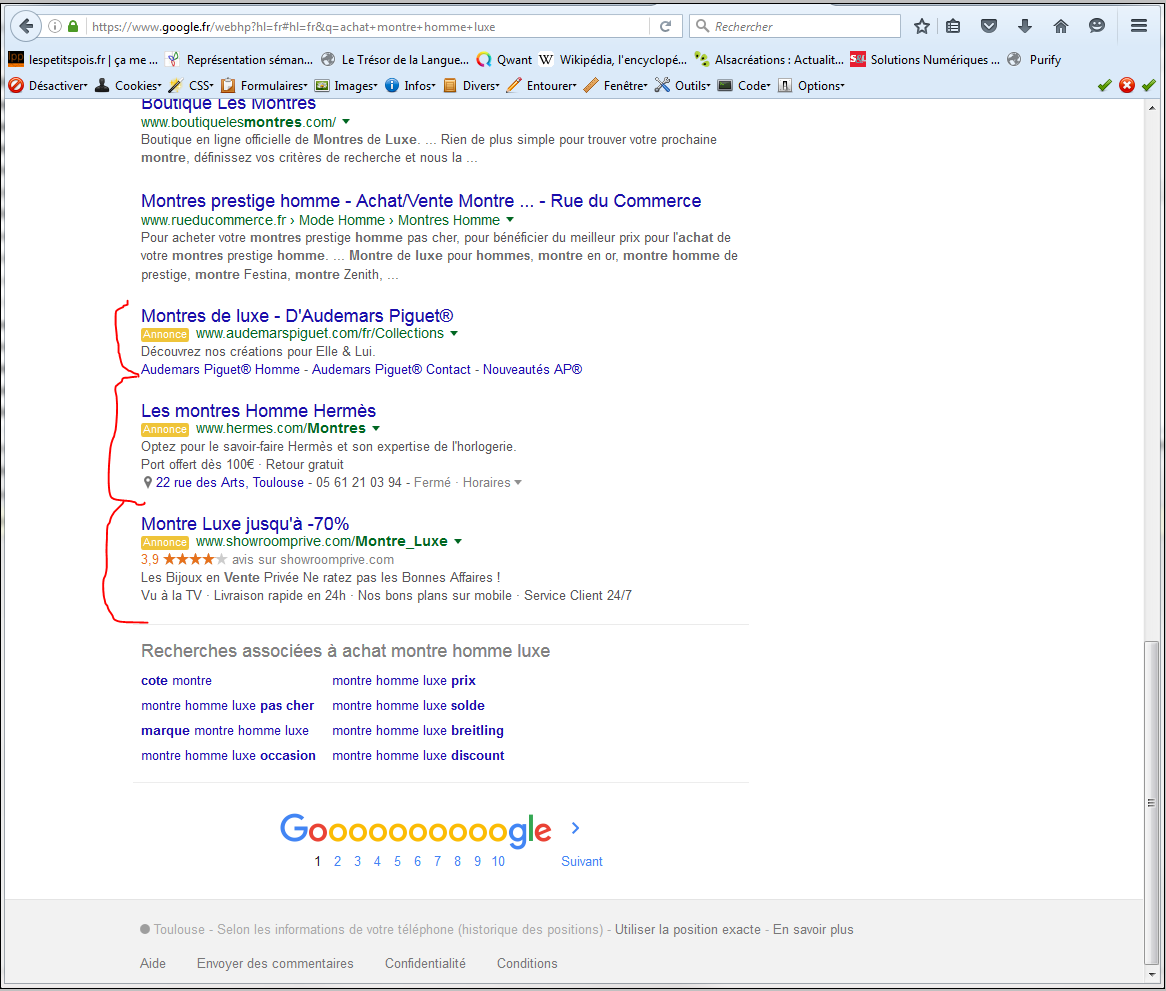
Task: Expand hermes.com ad options arrow
Action: tap(376, 429)
